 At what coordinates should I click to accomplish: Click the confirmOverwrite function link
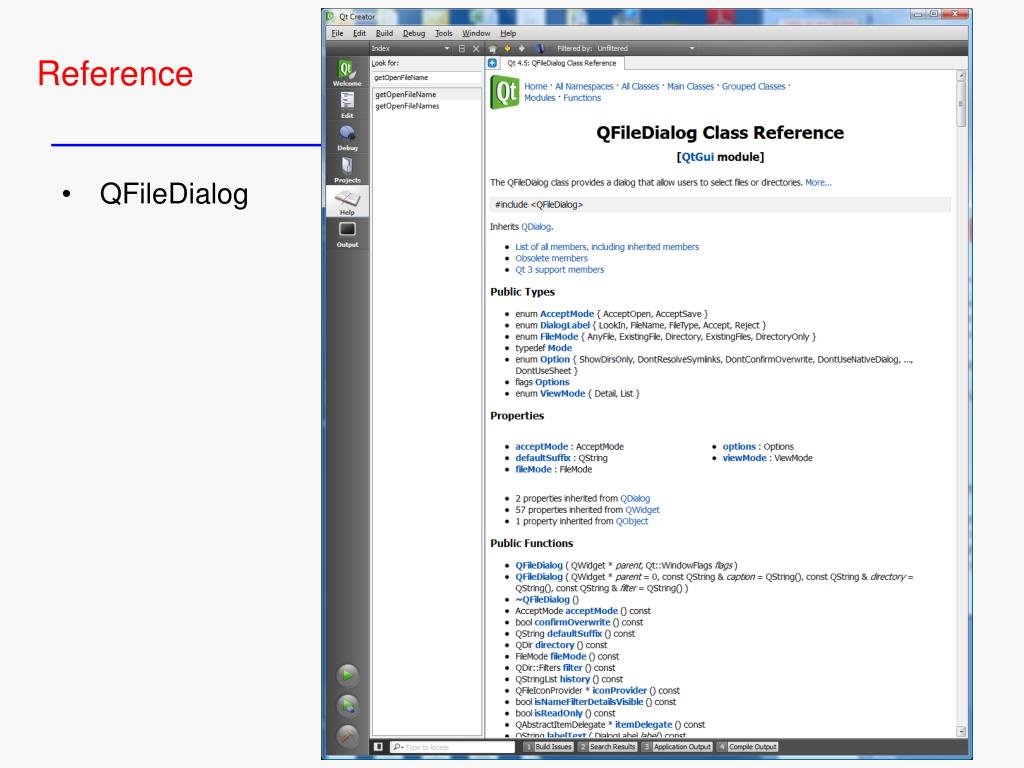[x=572, y=622]
